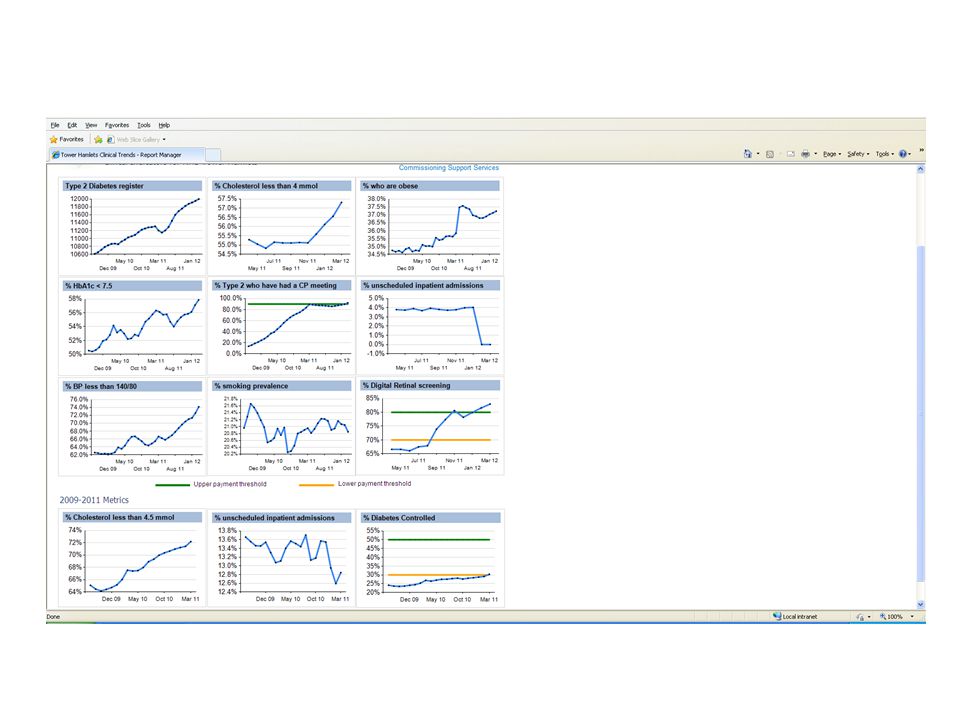Click % Type 2 CP meeting chart
960x720 pixels.
[282, 326]
